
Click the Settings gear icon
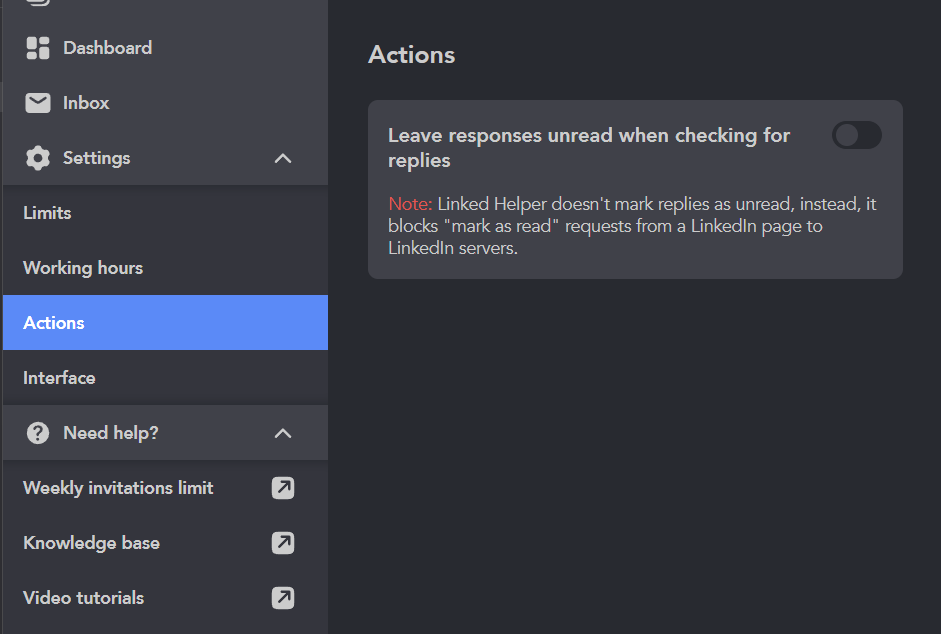(x=38, y=158)
